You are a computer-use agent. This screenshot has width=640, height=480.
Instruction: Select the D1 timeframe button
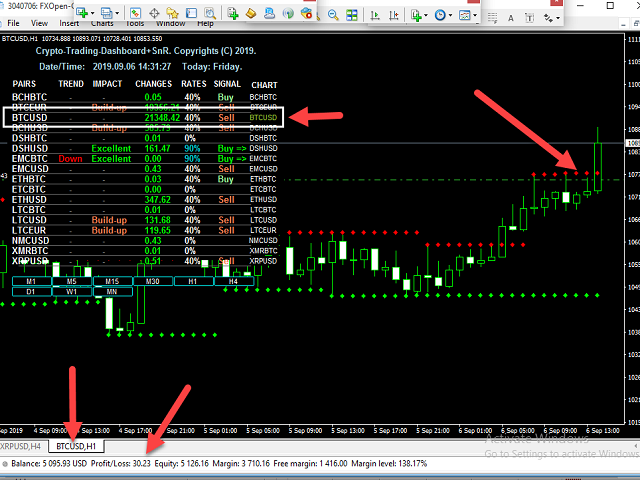click(x=31, y=291)
